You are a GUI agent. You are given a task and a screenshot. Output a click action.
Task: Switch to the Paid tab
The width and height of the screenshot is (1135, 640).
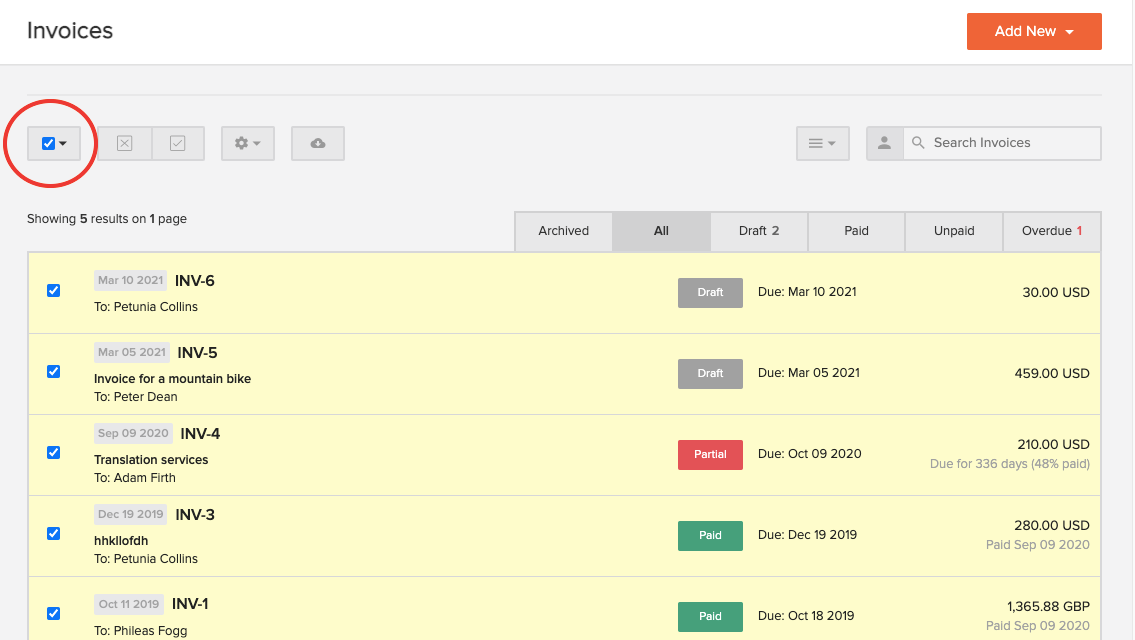click(x=856, y=231)
